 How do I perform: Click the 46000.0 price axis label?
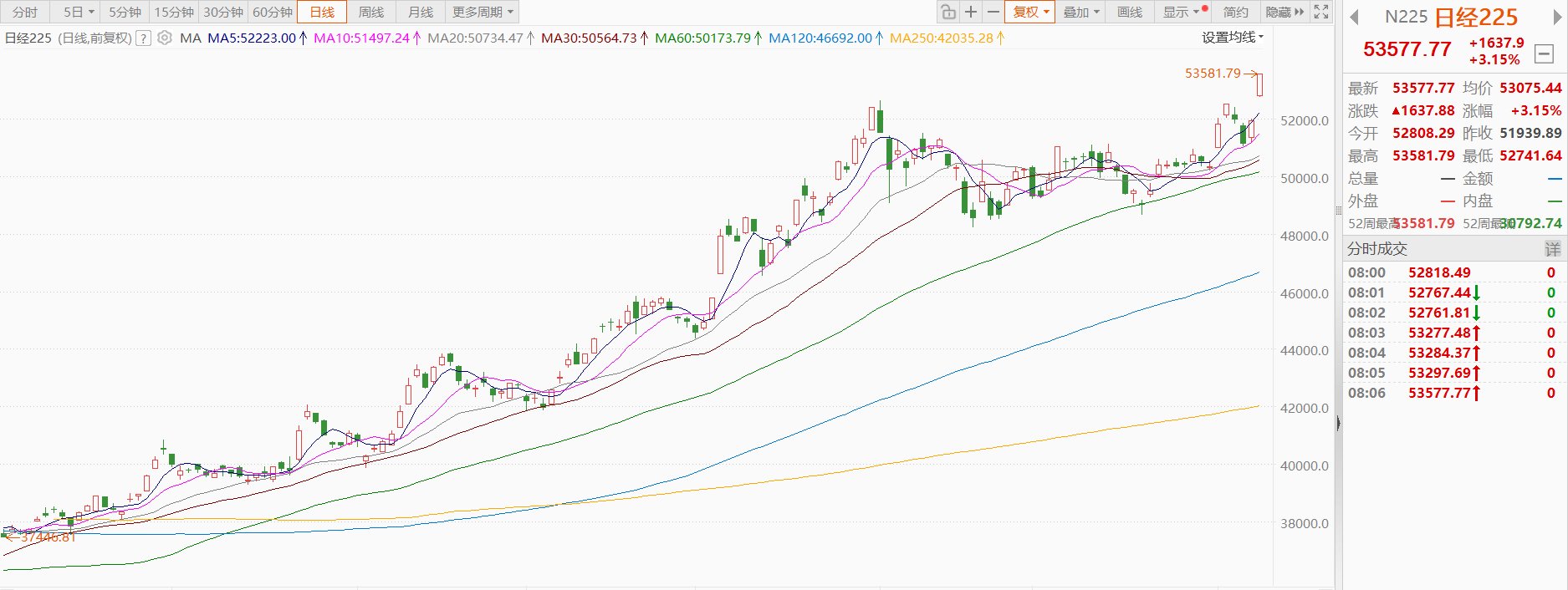1304,293
